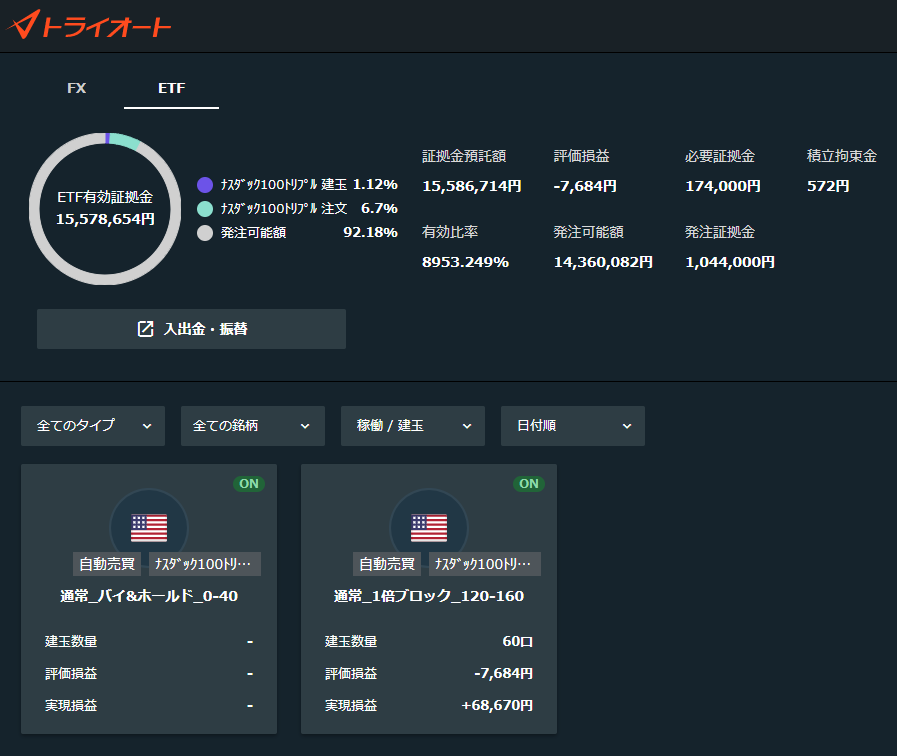Select the ETF tab
This screenshot has height=756, width=897.
click(x=172, y=88)
